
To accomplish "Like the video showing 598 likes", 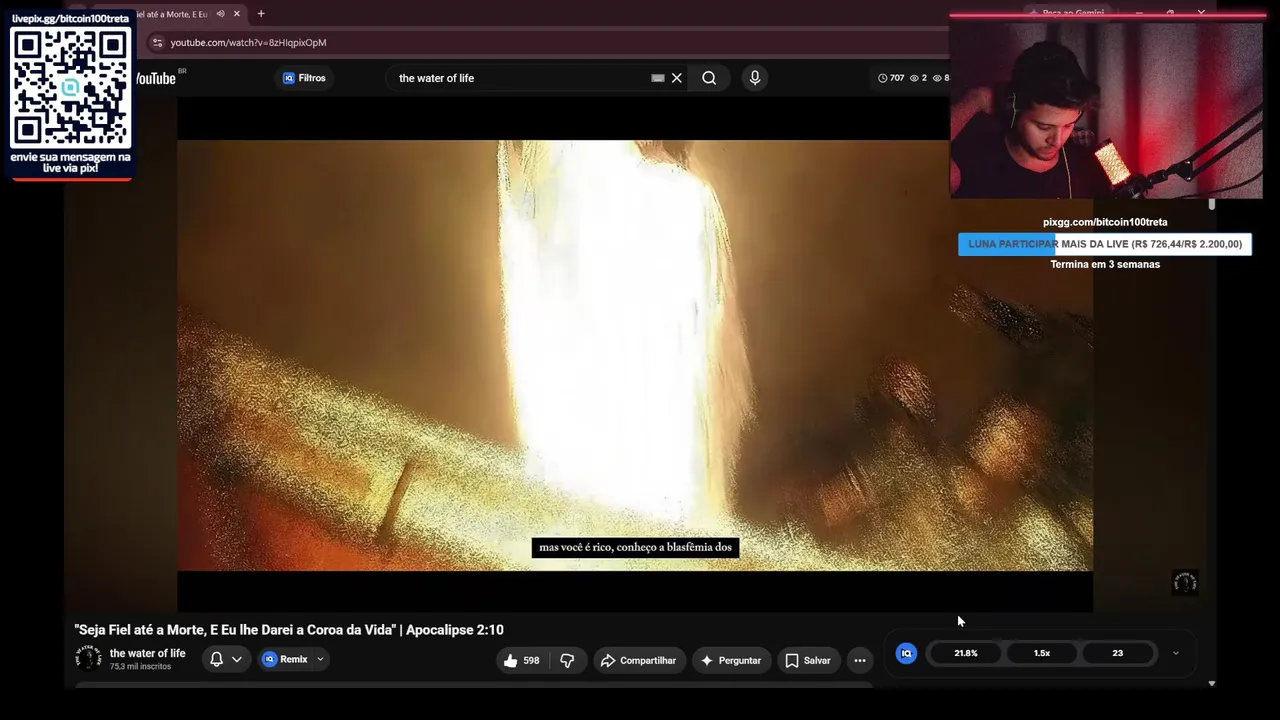I will tap(522, 660).
